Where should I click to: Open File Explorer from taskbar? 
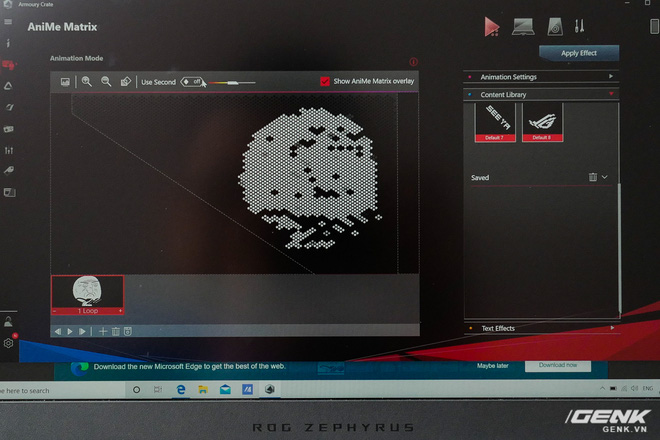click(203, 389)
